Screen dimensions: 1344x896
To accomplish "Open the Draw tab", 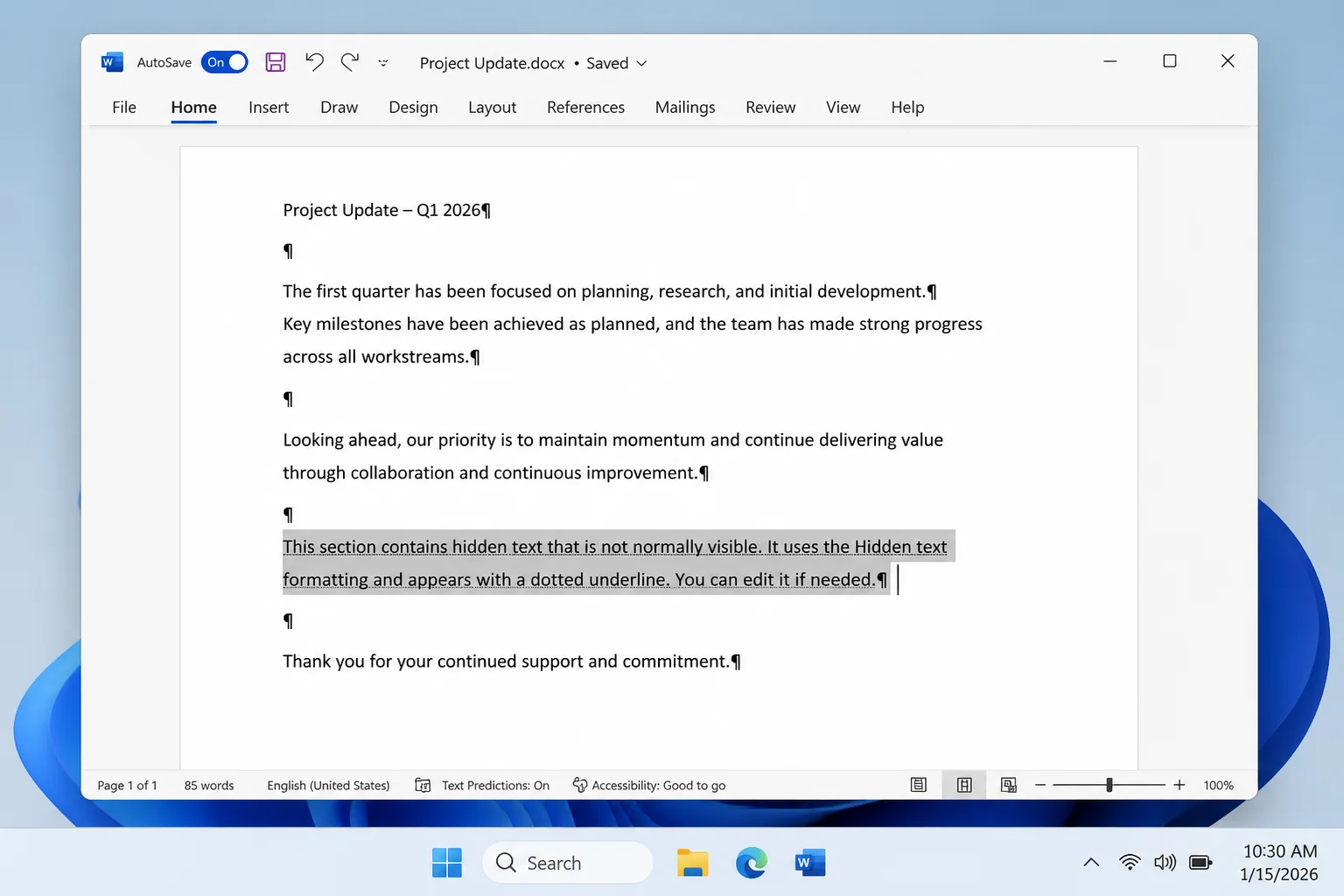I will [x=339, y=107].
